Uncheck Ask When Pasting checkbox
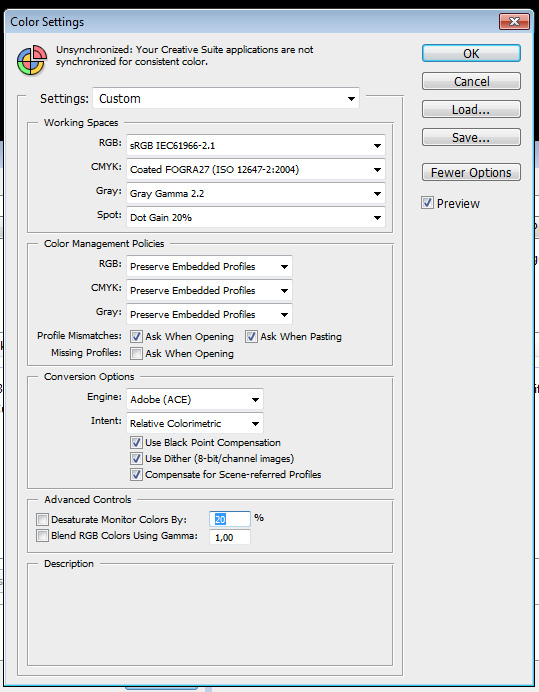539x692 pixels. (x=251, y=337)
